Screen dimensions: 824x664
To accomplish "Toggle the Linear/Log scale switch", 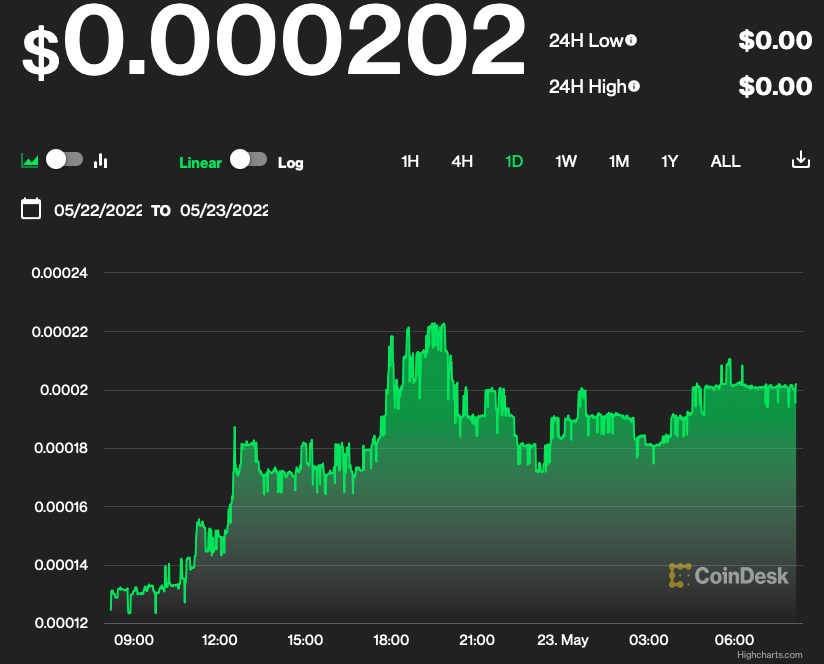I will 248,159.
